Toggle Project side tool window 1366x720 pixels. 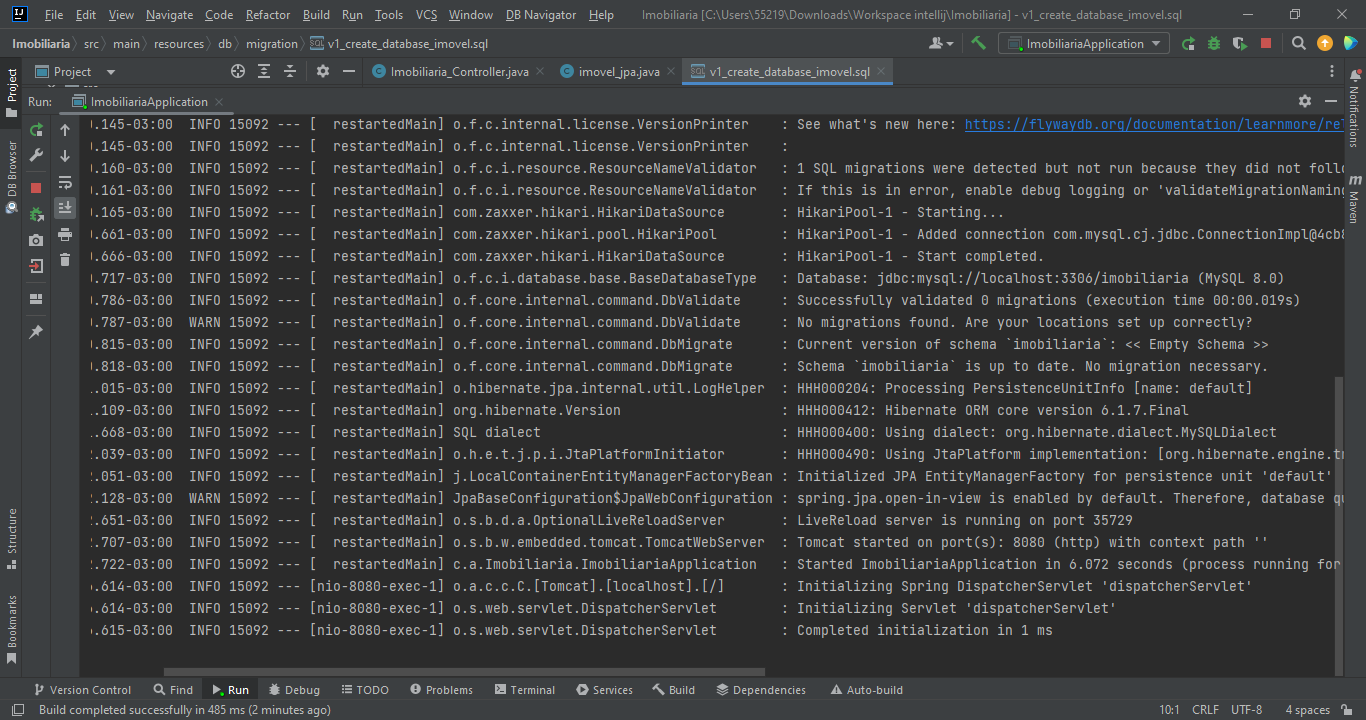pos(11,92)
